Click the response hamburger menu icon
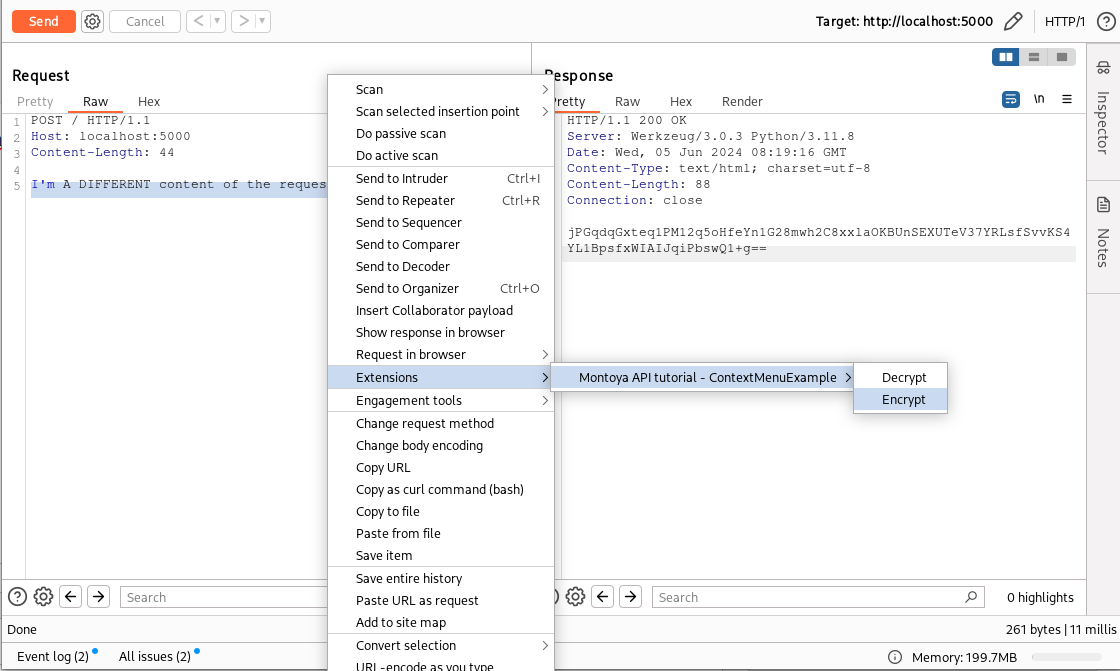The image size is (1120, 671). (x=1067, y=100)
